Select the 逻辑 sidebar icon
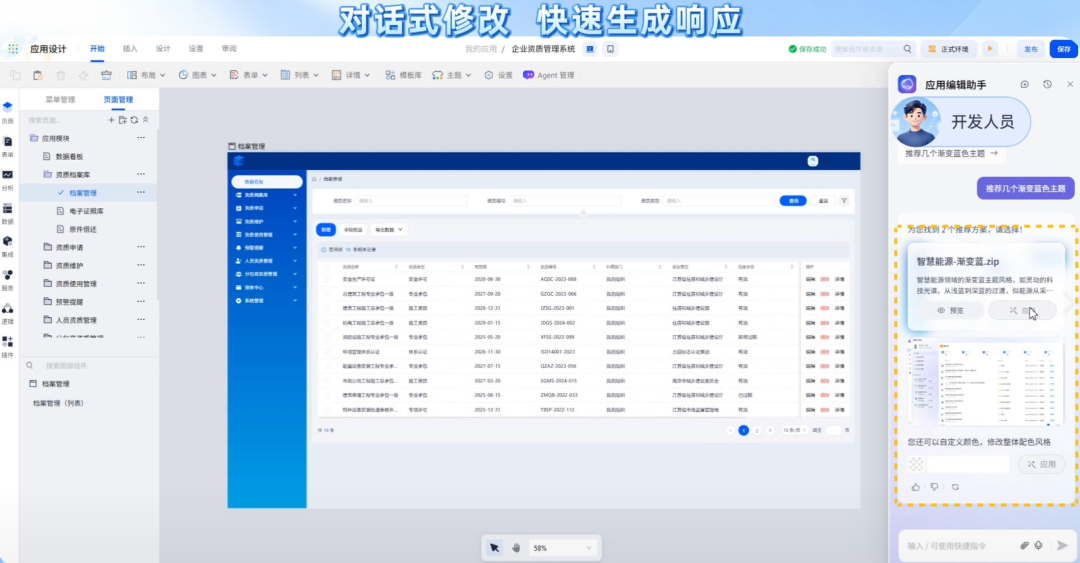 click(x=8, y=313)
